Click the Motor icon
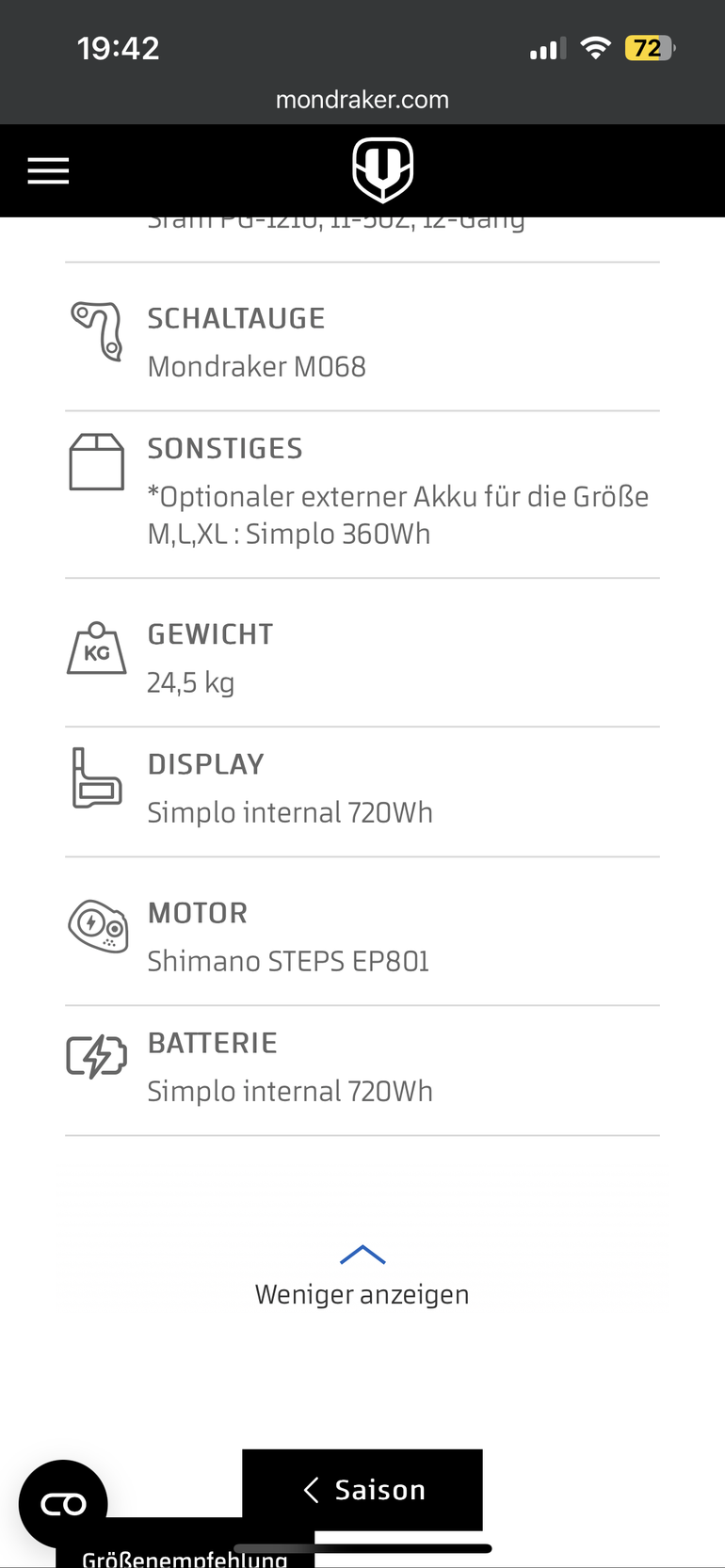Image resolution: width=725 pixels, height=1568 pixels. [x=98, y=926]
